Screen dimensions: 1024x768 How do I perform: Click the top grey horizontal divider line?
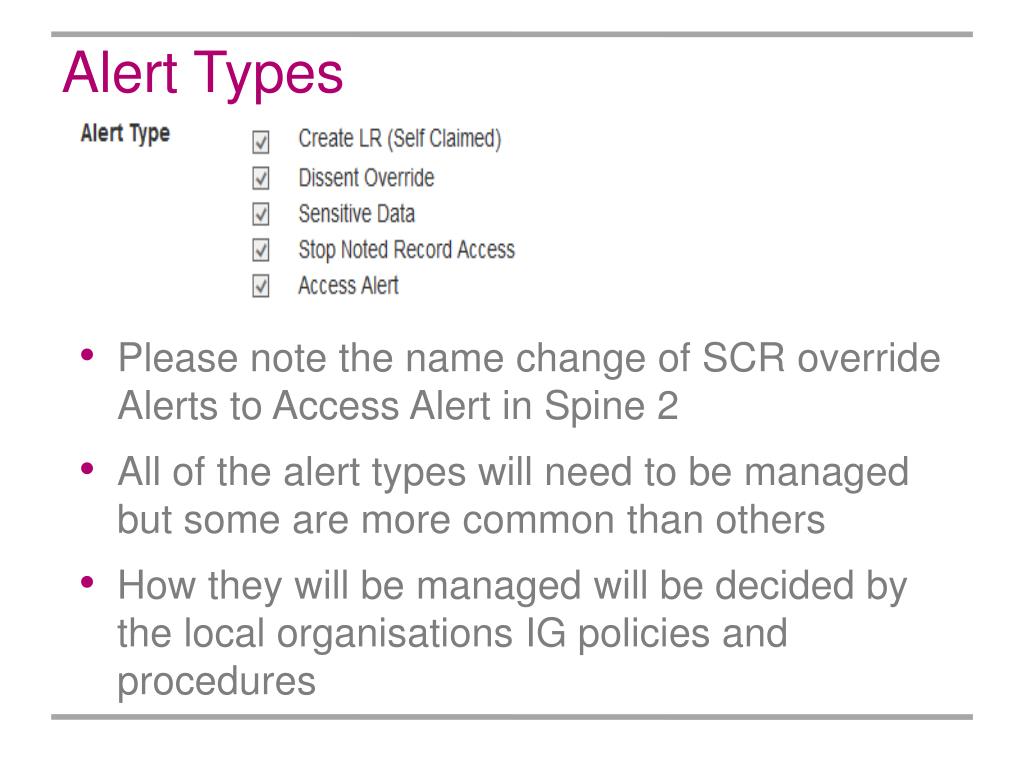coord(512,34)
